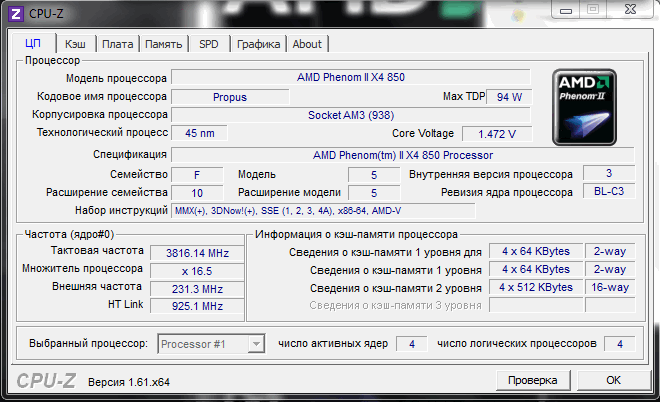
Task: Click the active cores count value
Action: coord(412,344)
